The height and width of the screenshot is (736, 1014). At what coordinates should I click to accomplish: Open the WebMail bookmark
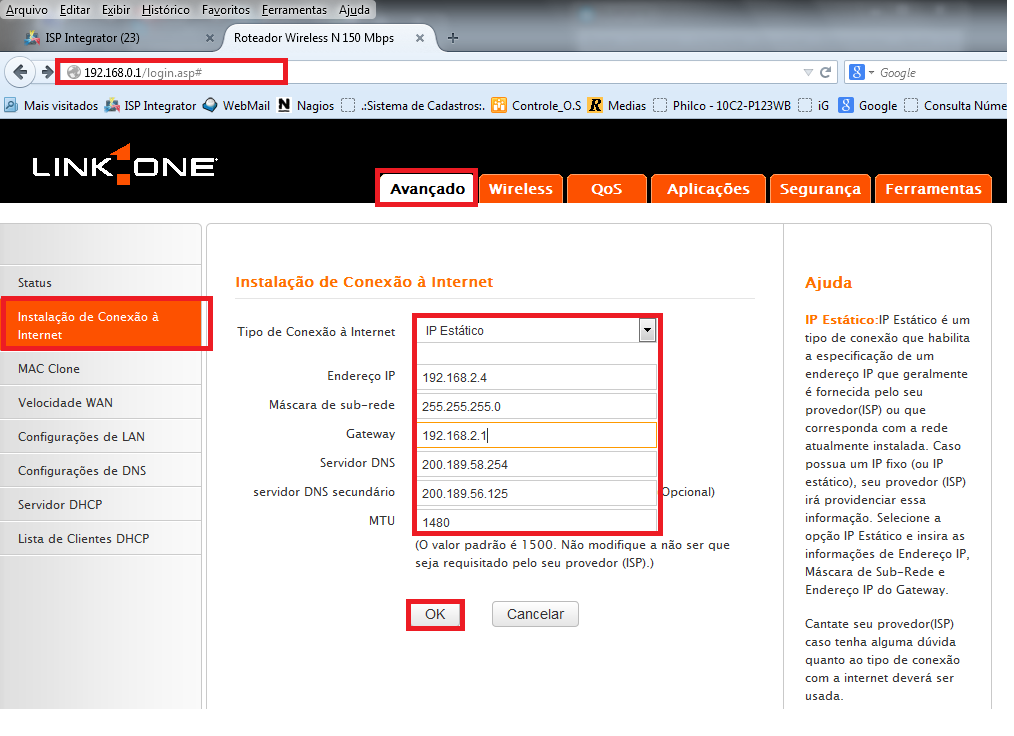[x=236, y=105]
